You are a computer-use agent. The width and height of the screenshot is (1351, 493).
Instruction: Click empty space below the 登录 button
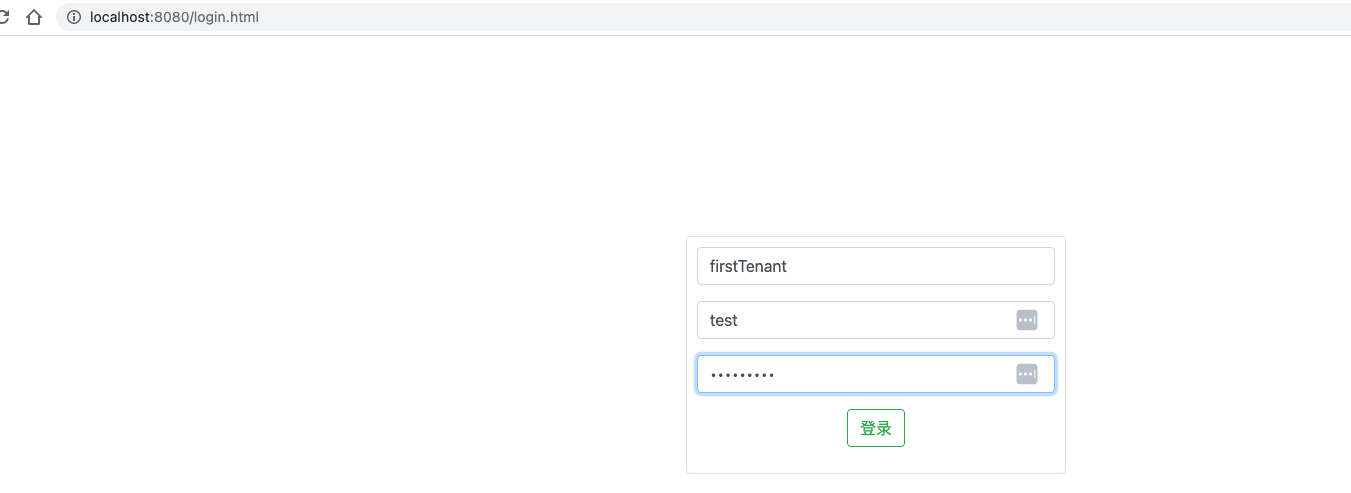(876, 460)
